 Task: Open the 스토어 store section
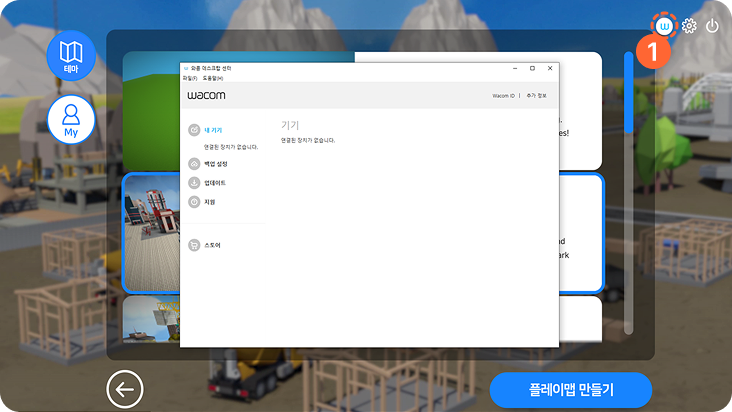pyautogui.click(x=210, y=244)
